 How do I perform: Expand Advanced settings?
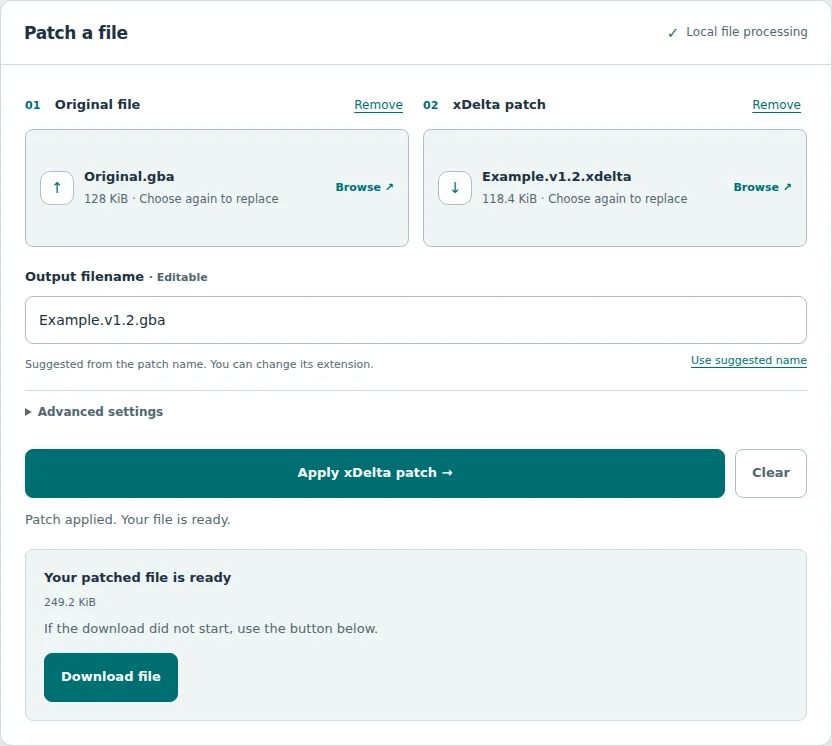(x=94, y=412)
